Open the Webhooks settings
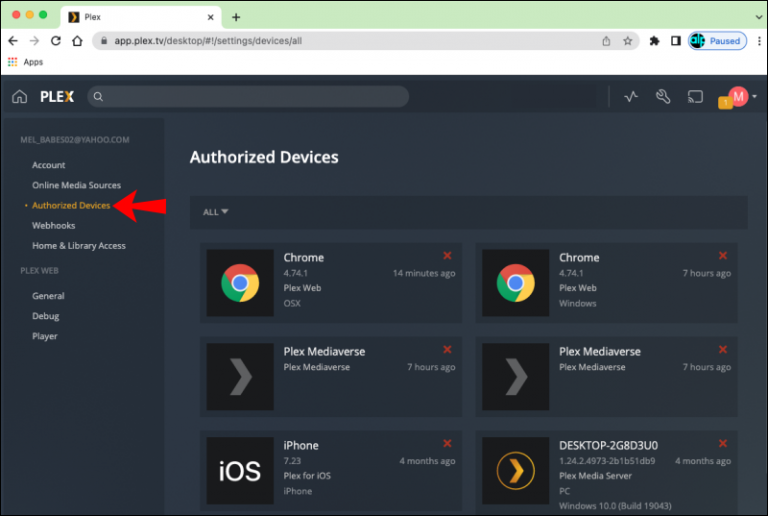Image resolution: width=768 pixels, height=516 pixels. pos(54,225)
